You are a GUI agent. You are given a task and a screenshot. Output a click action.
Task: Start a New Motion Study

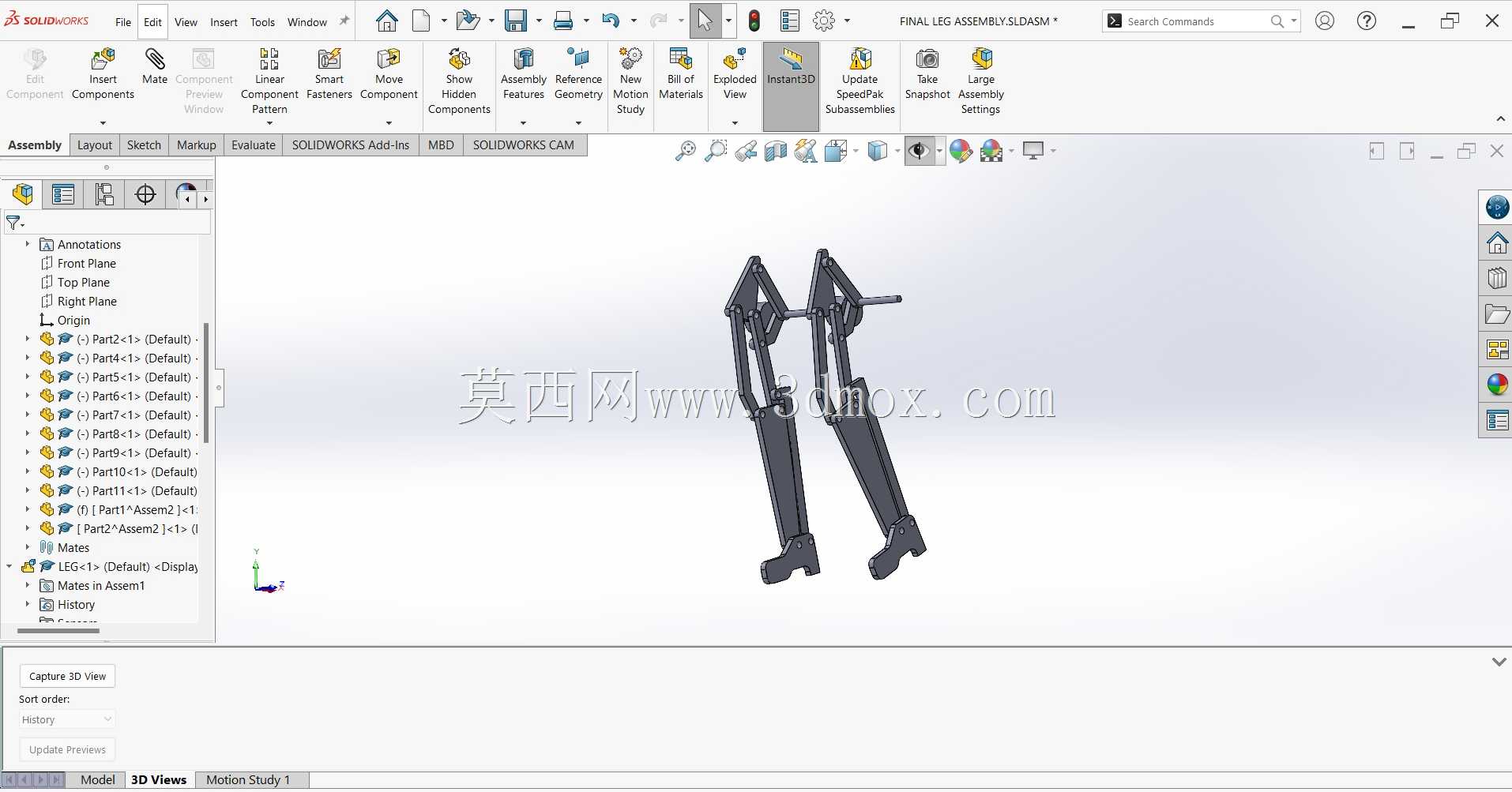[630, 81]
